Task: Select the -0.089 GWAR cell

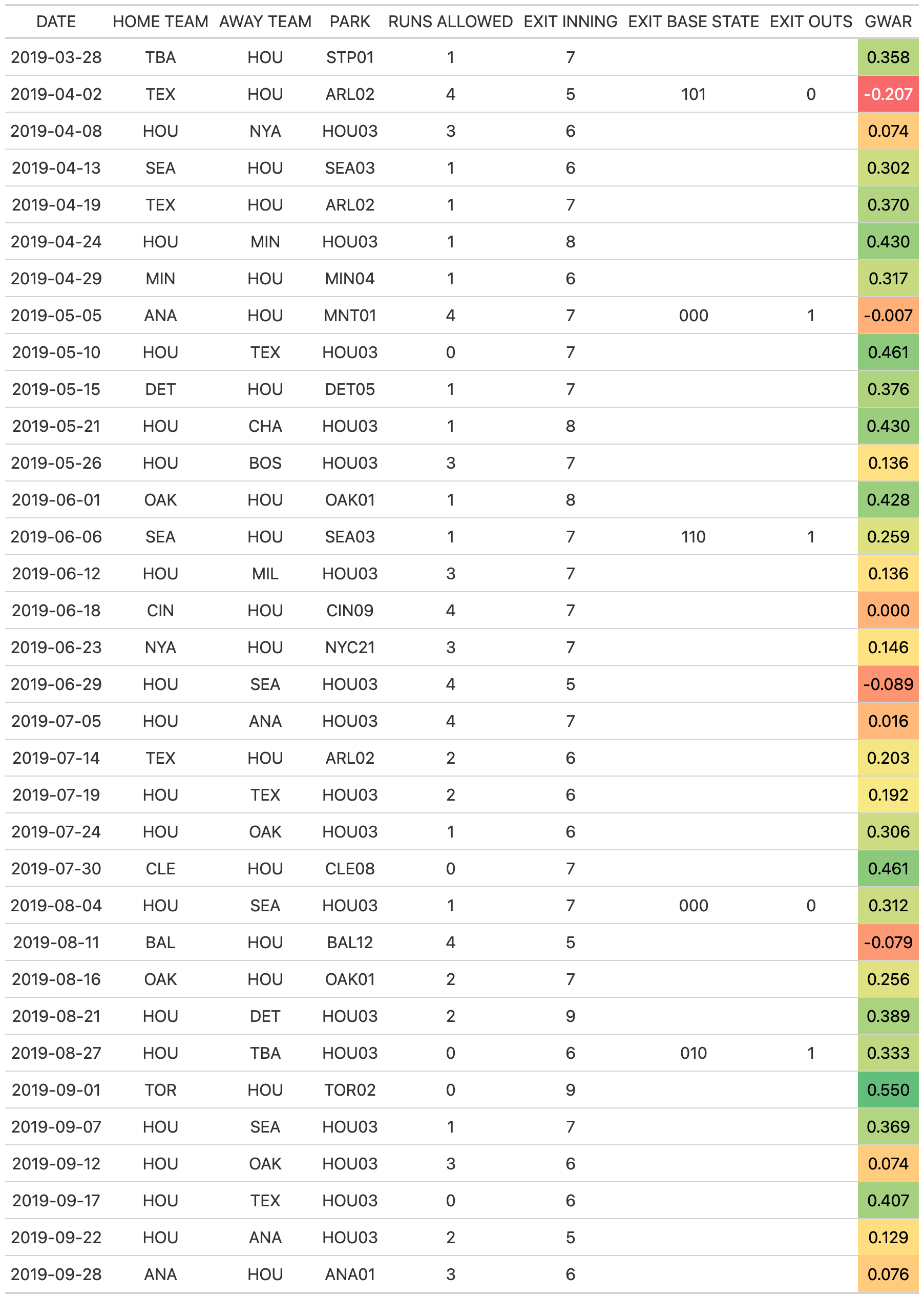Action: pos(888,684)
